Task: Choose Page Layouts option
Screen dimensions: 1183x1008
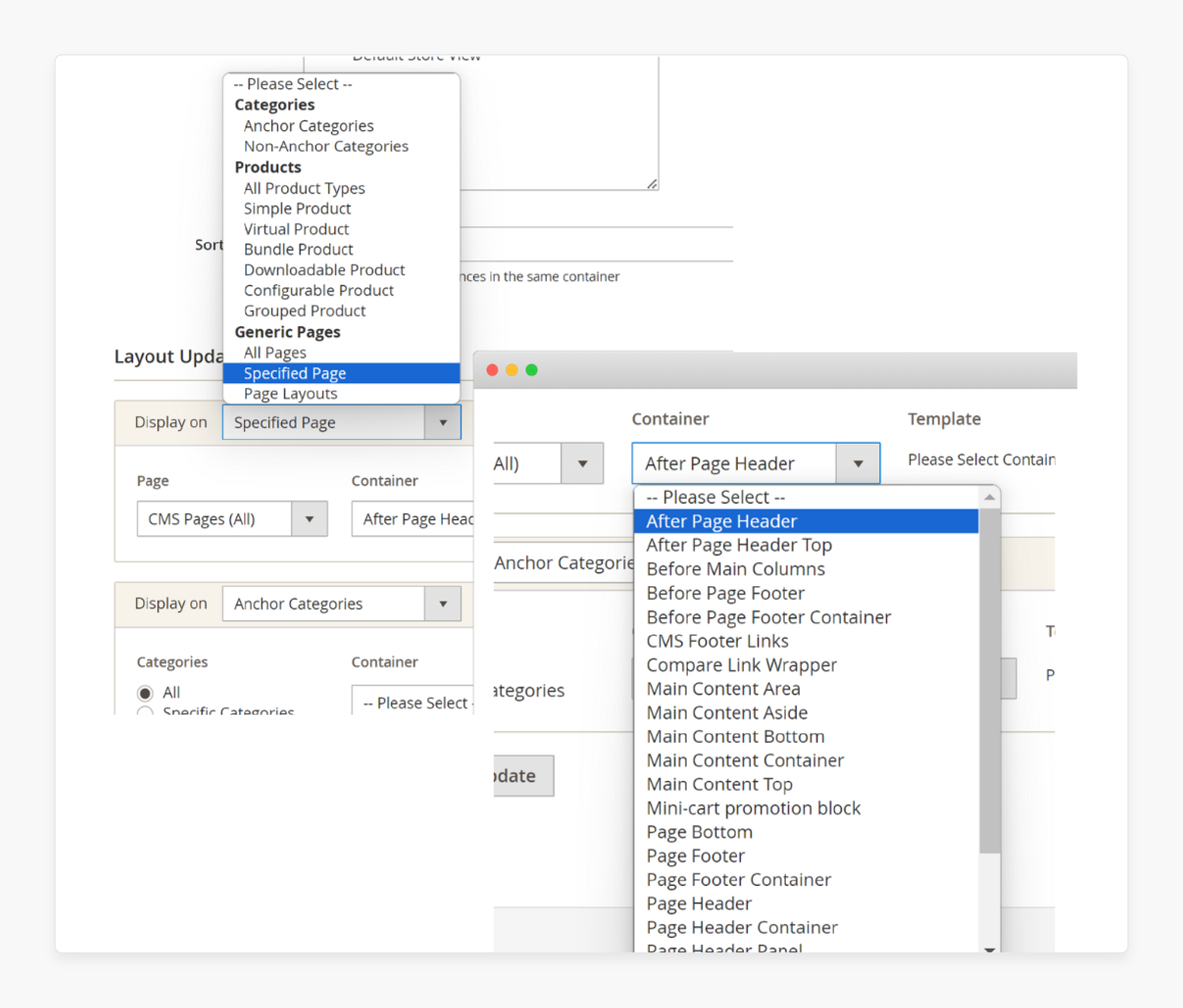Action: pyautogui.click(x=341, y=393)
